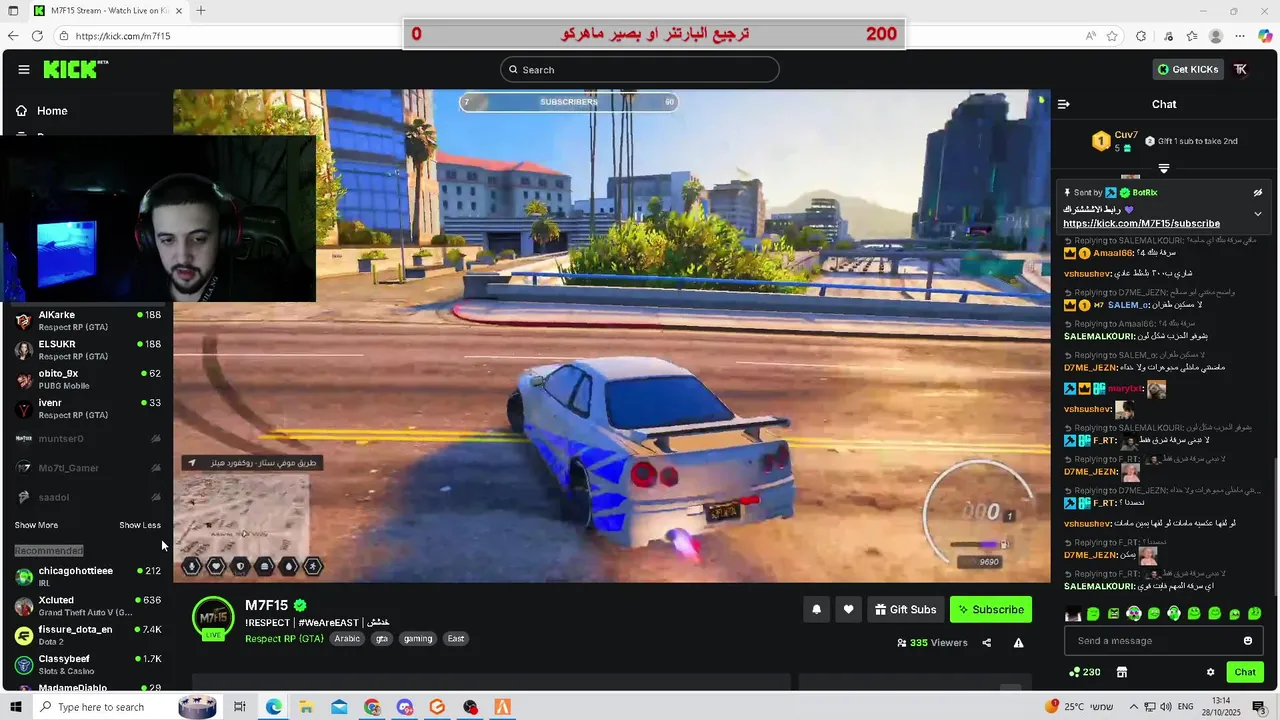This screenshot has height=720, width=1280.
Task: Open the kick.com/M7F15/subscribe link
Action: pos(1141,224)
